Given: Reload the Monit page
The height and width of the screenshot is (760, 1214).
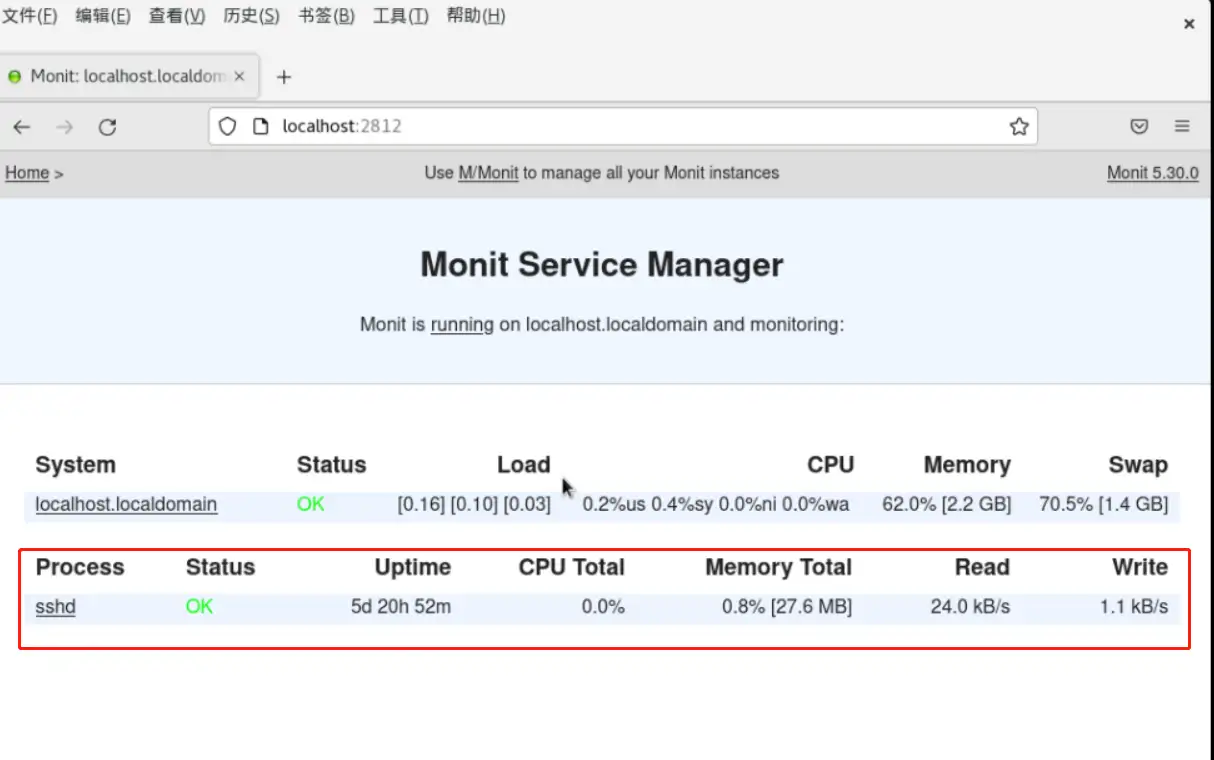Looking at the screenshot, I should 108,127.
